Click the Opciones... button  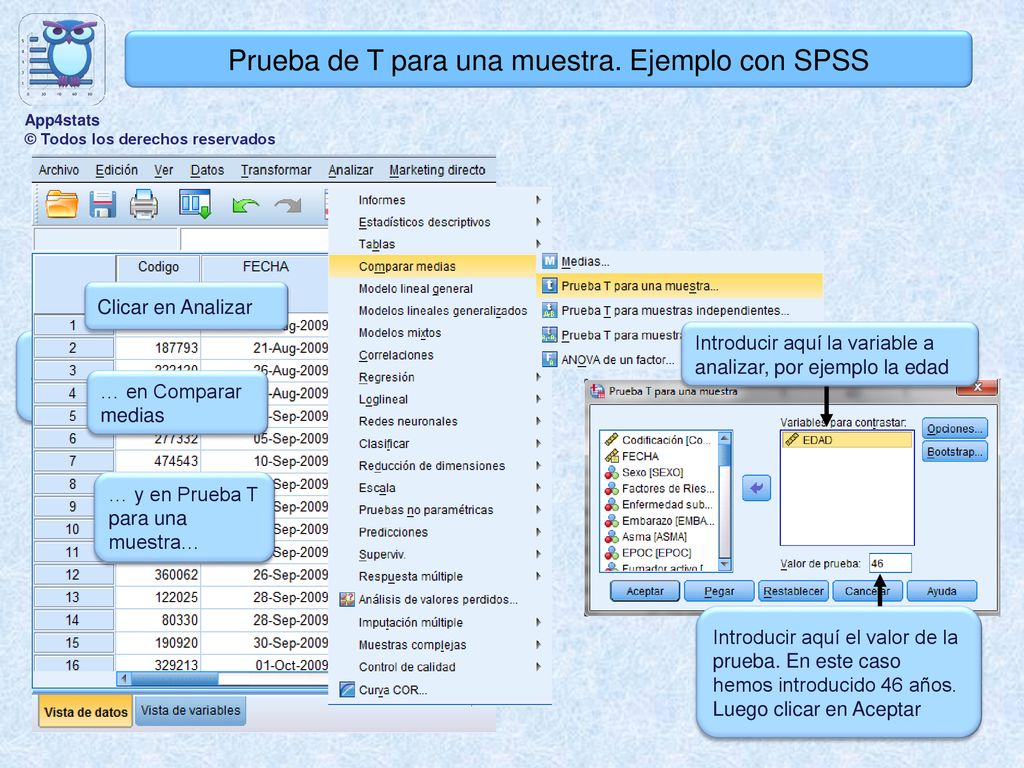(955, 428)
